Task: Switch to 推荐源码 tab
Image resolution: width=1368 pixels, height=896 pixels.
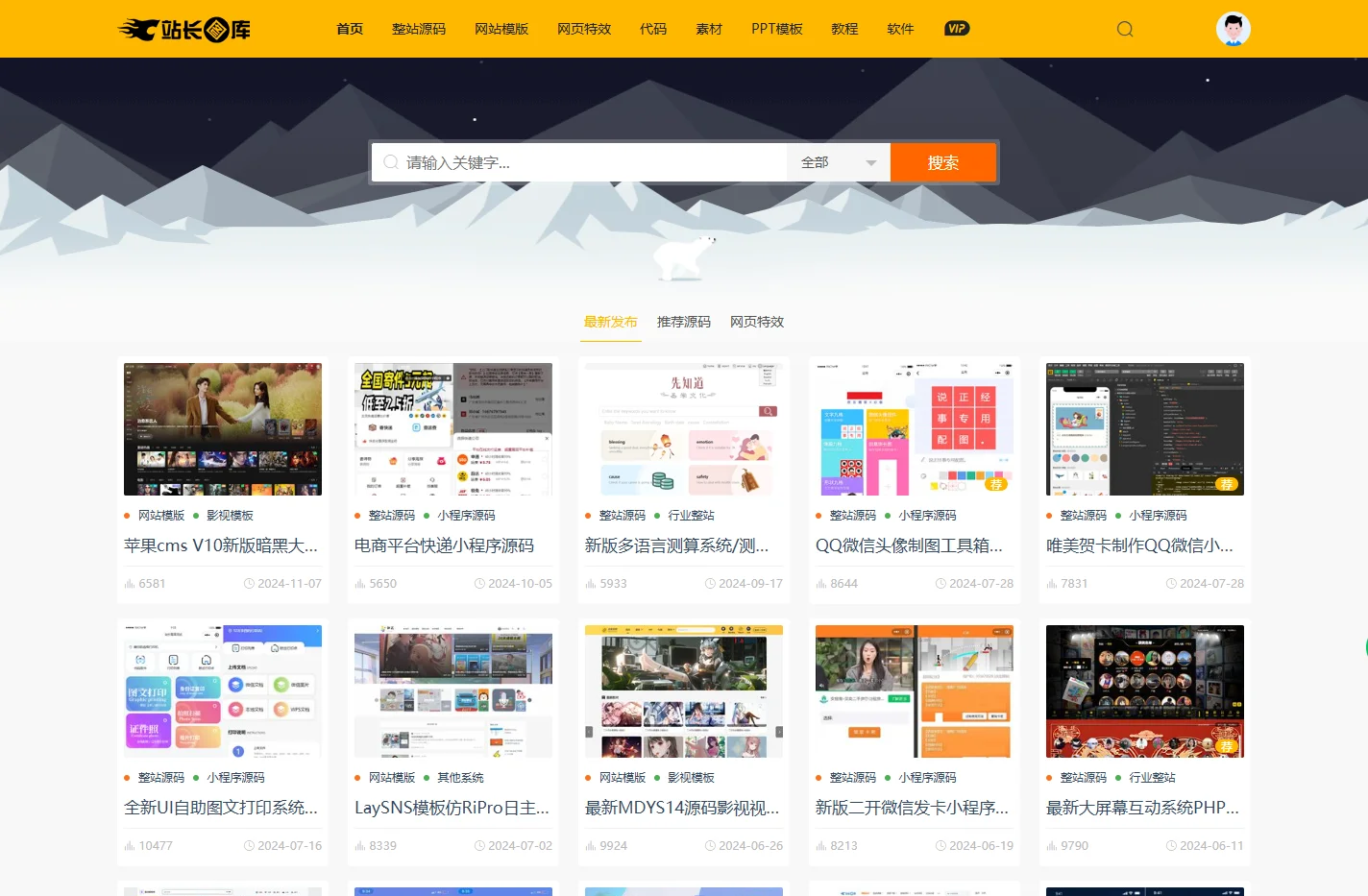Action: tap(684, 322)
